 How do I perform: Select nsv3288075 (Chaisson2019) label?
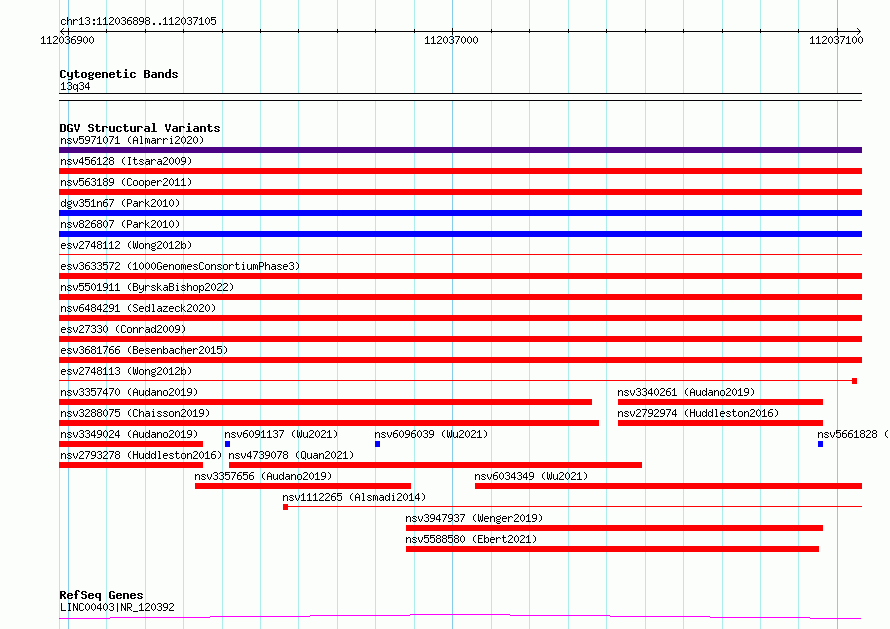point(135,413)
